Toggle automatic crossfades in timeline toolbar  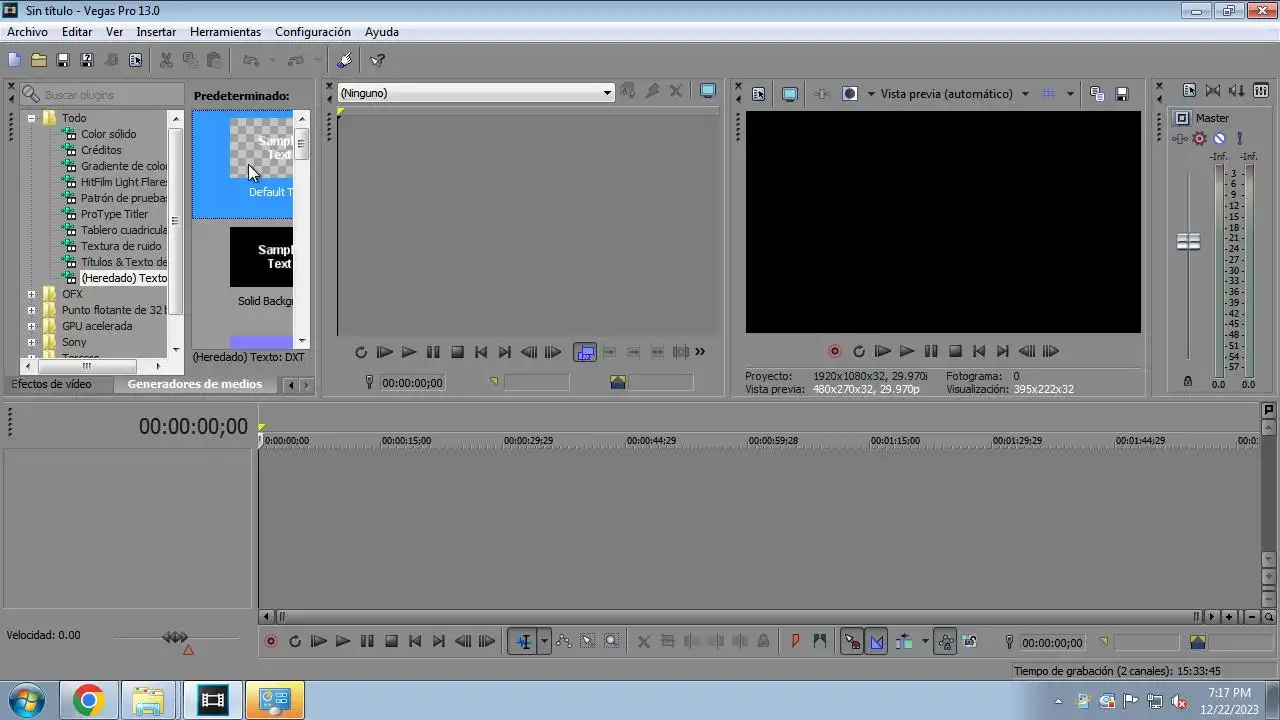coord(877,642)
